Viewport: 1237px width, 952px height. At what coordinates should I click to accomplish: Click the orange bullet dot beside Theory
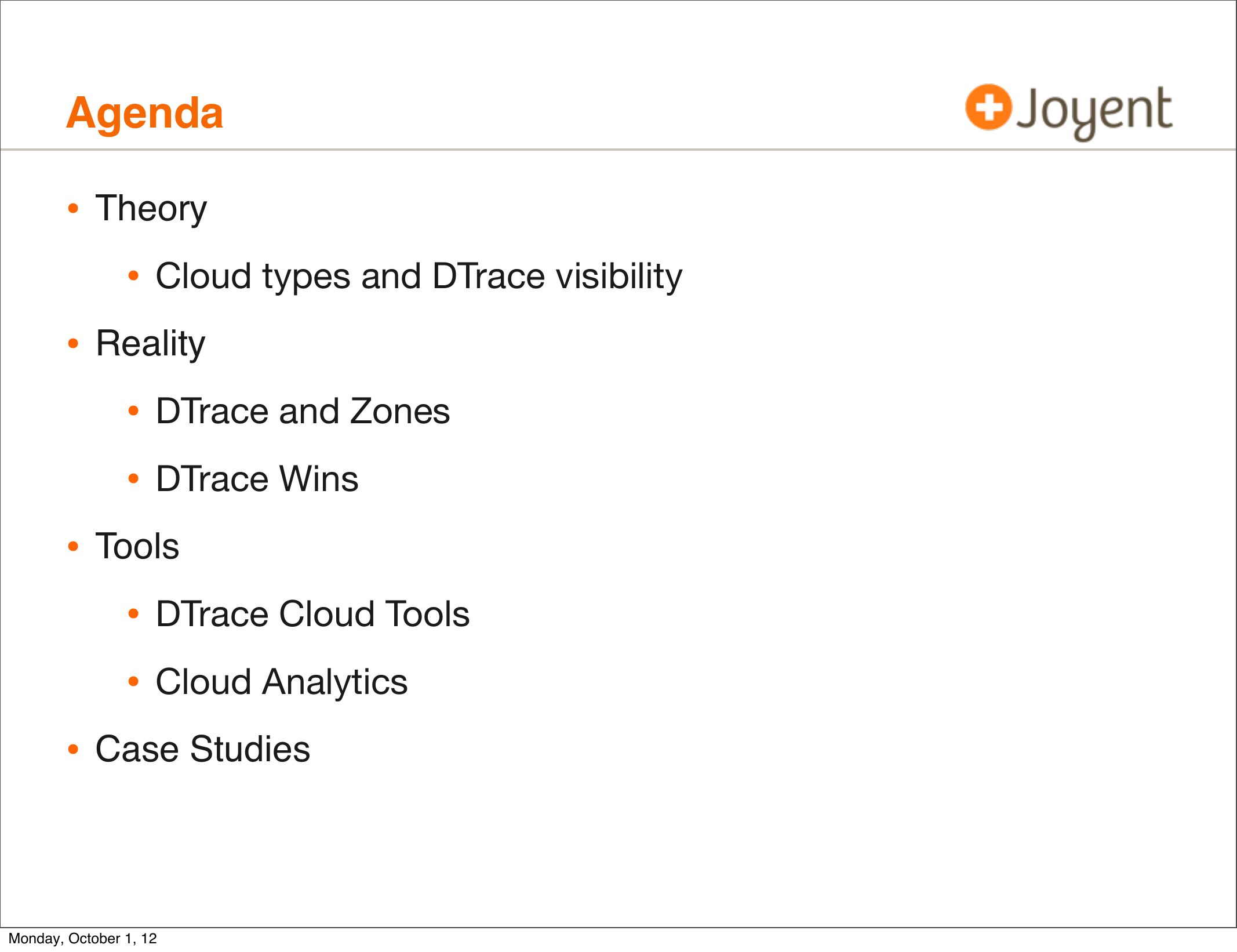(73, 209)
